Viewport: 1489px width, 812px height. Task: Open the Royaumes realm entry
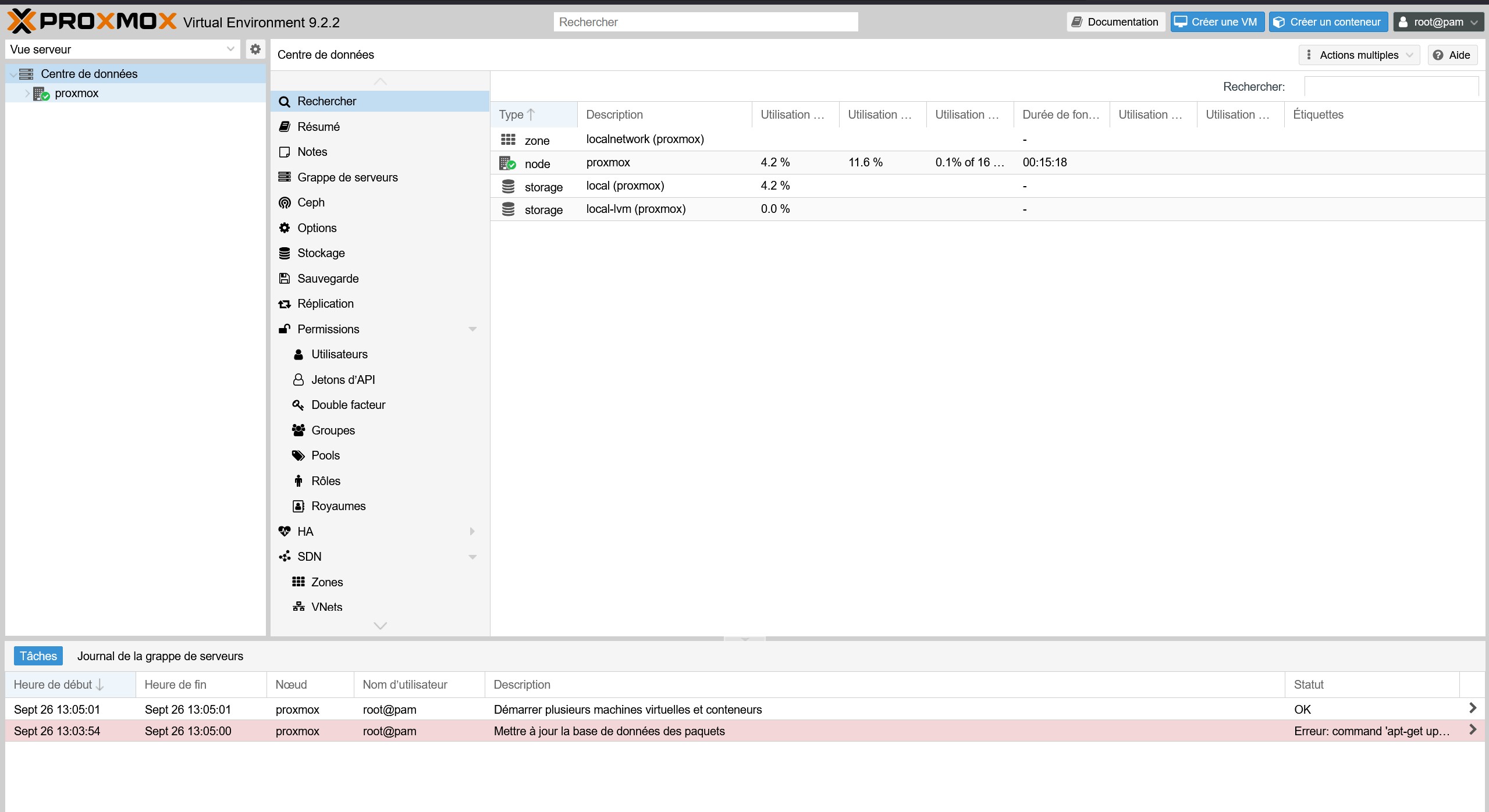pyautogui.click(x=379, y=506)
